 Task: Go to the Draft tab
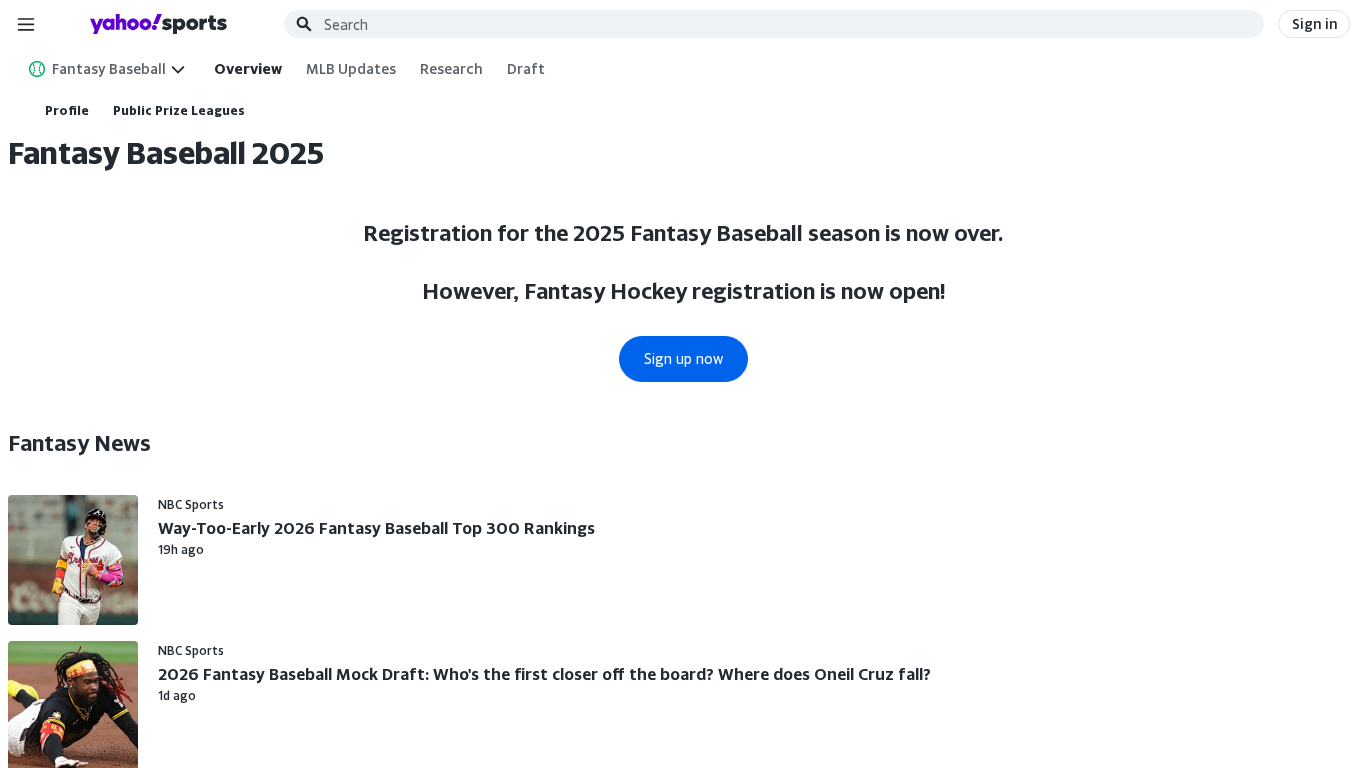click(x=526, y=69)
